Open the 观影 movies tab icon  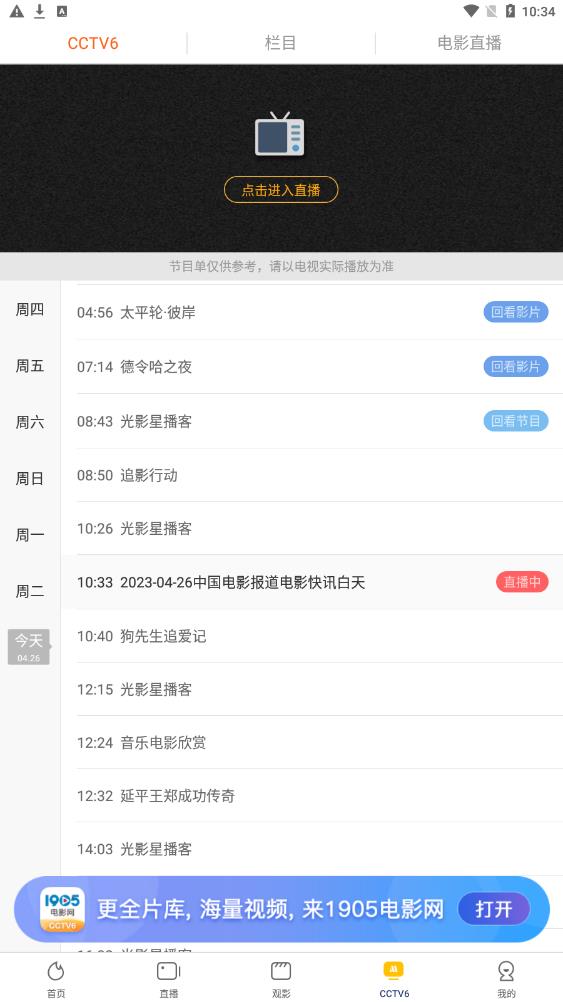click(281, 971)
